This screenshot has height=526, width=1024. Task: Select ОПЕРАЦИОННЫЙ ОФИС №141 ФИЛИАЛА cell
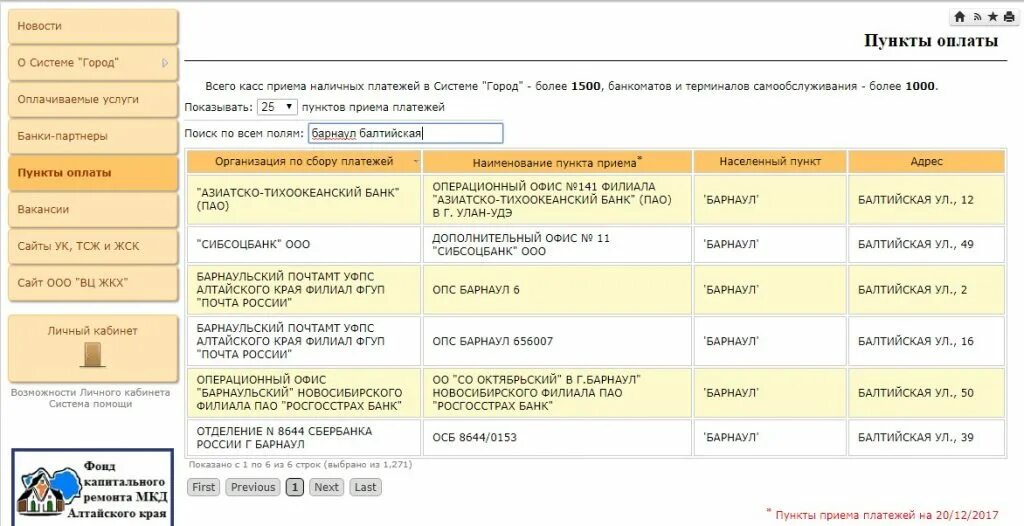[x=557, y=200]
